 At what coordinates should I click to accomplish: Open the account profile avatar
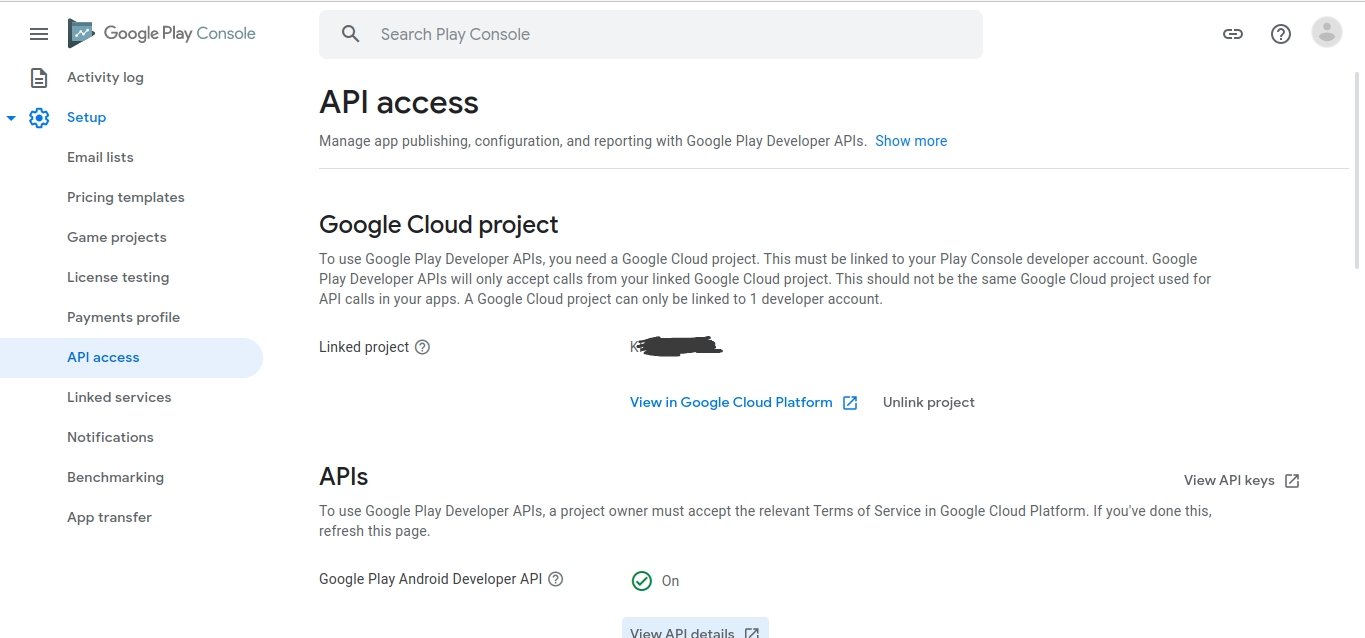click(x=1327, y=33)
